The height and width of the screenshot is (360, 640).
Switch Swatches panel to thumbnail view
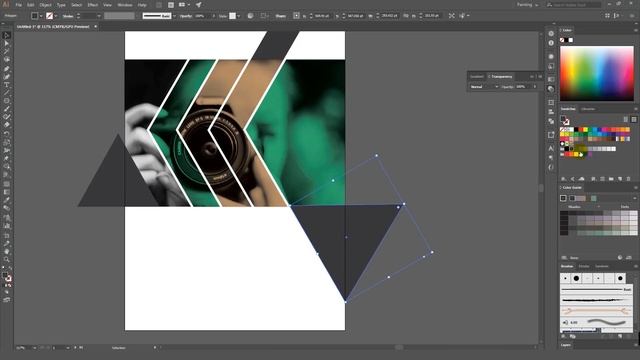tap(633, 119)
